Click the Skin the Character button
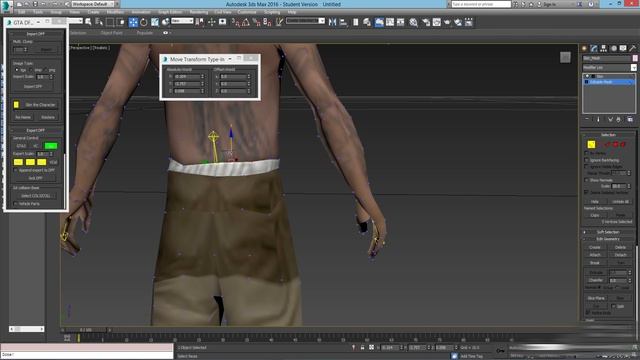The width and height of the screenshot is (640, 360). click(40, 105)
